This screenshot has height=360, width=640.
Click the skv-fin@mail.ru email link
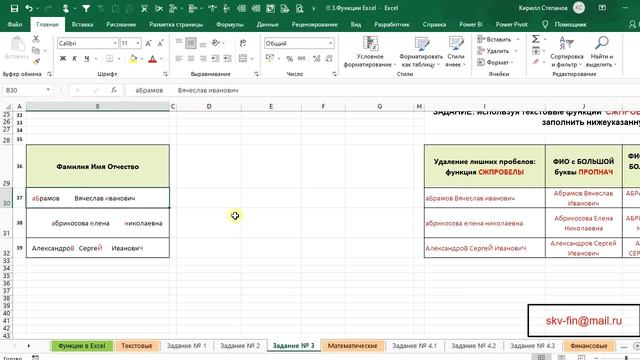click(x=584, y=321)
